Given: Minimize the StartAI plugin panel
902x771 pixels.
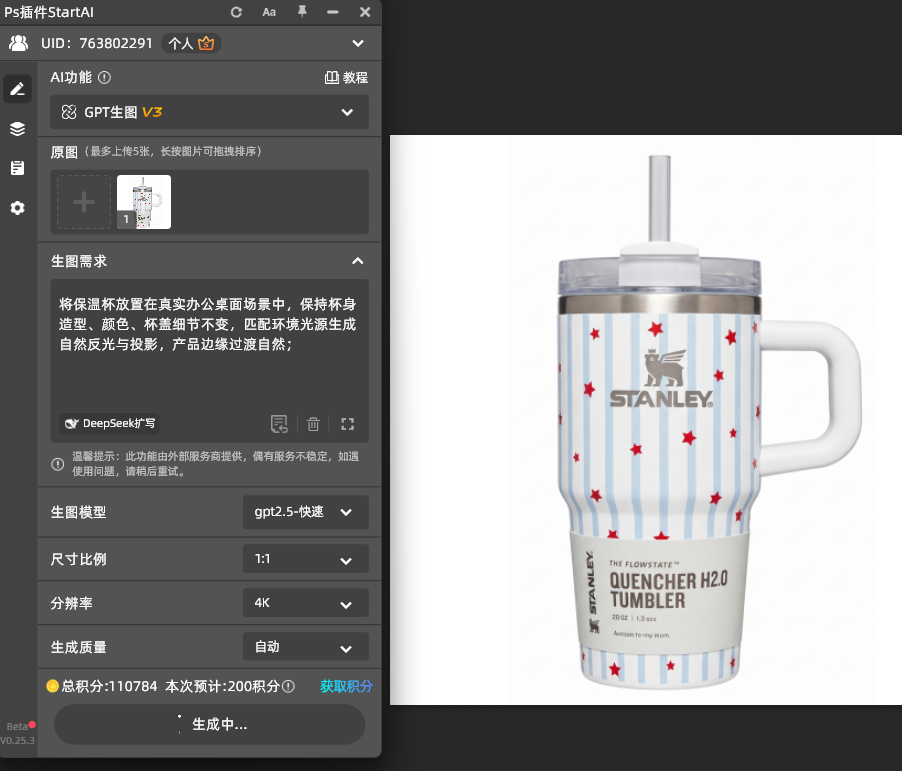Looking at the screenshot, I should point(332,12).
